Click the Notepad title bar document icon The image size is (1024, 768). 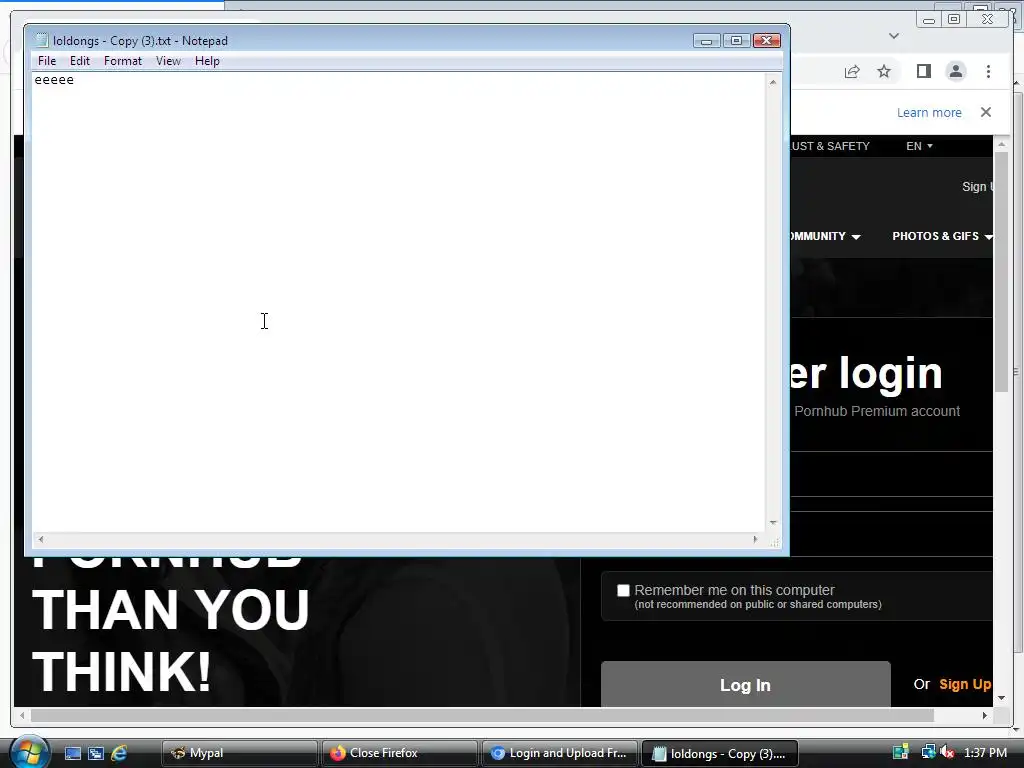(42, 40)
